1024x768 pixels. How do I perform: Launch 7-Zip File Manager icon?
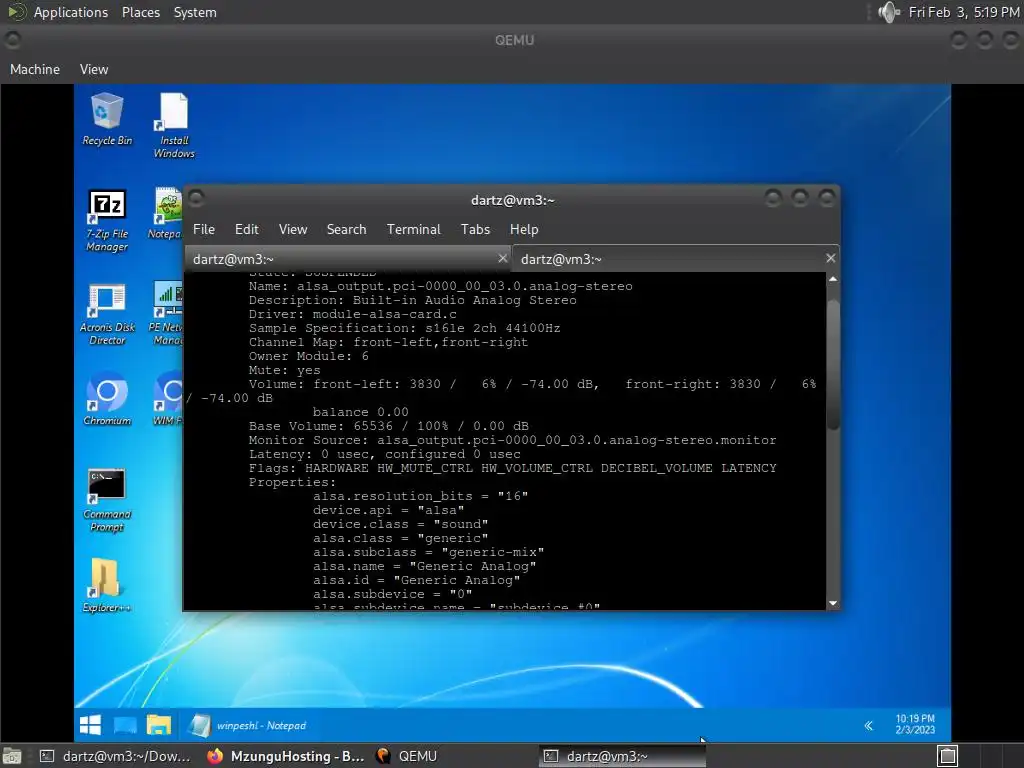107,221
